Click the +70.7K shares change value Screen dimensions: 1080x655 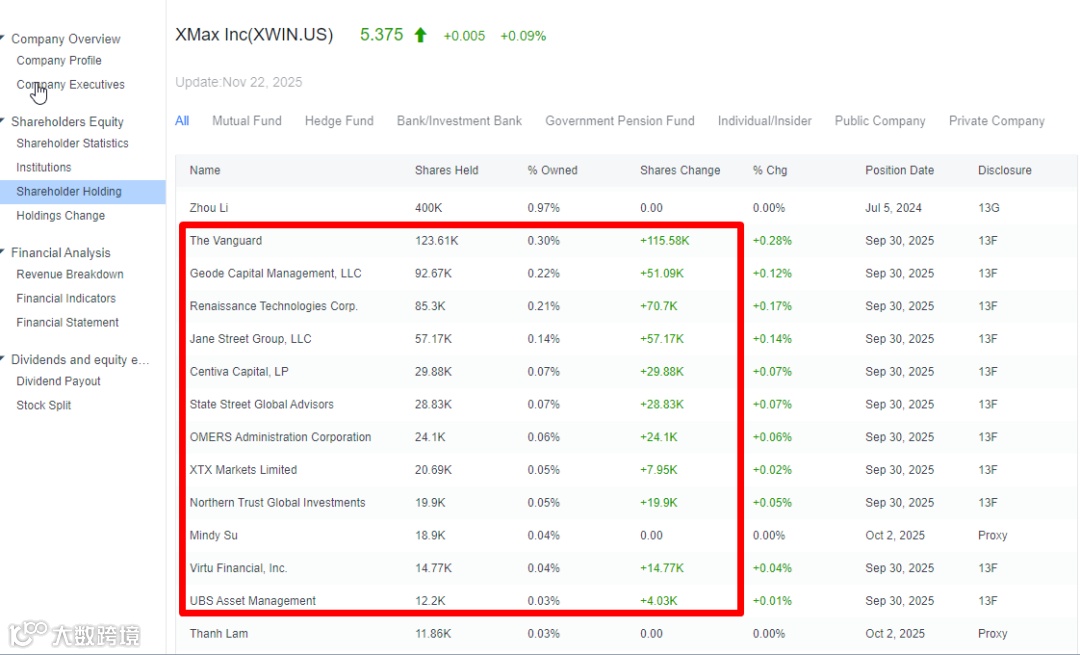click(658, 306)
